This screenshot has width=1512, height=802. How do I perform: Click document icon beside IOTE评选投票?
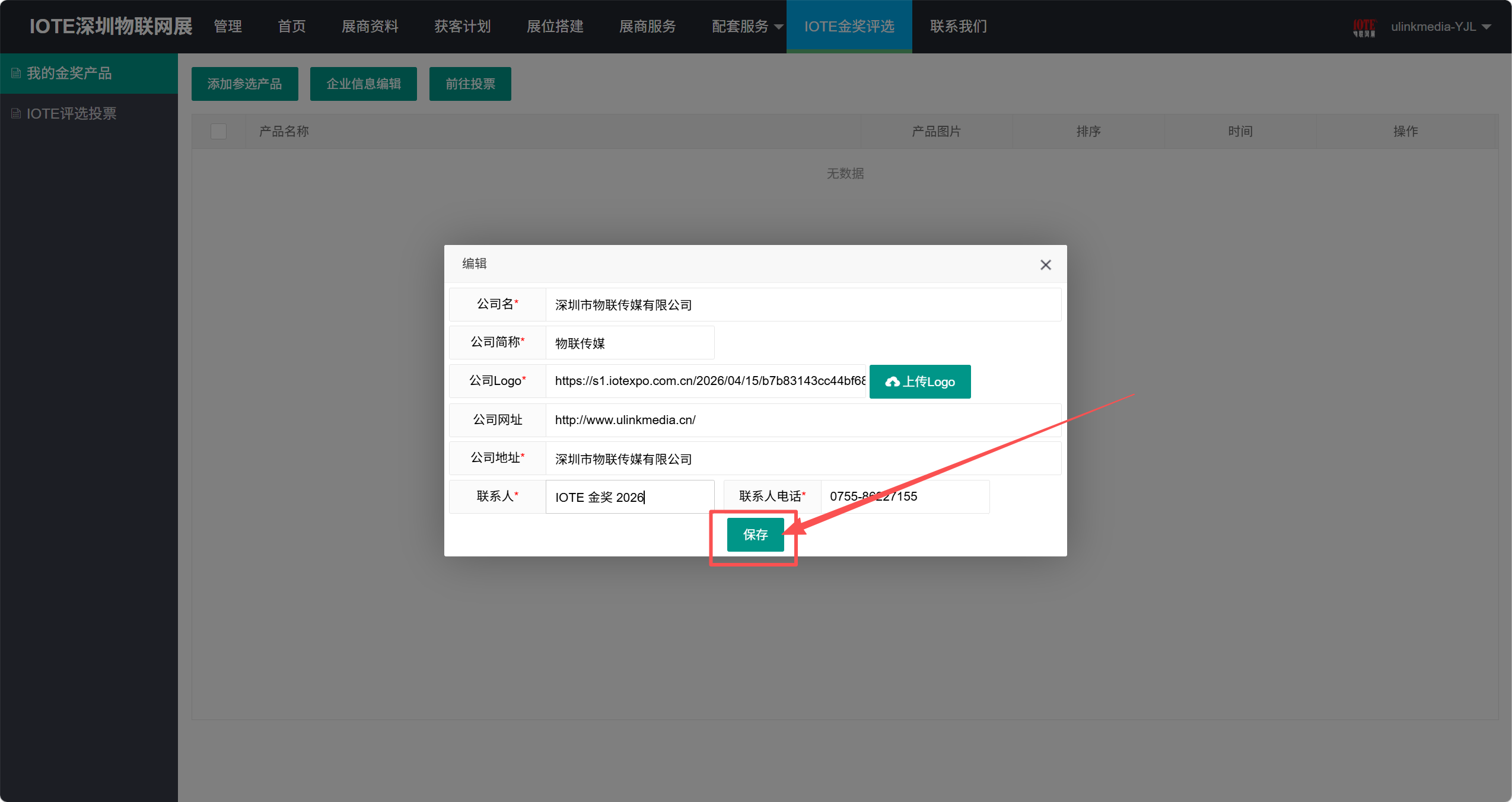pyautogui.click(x=16, y=113)
